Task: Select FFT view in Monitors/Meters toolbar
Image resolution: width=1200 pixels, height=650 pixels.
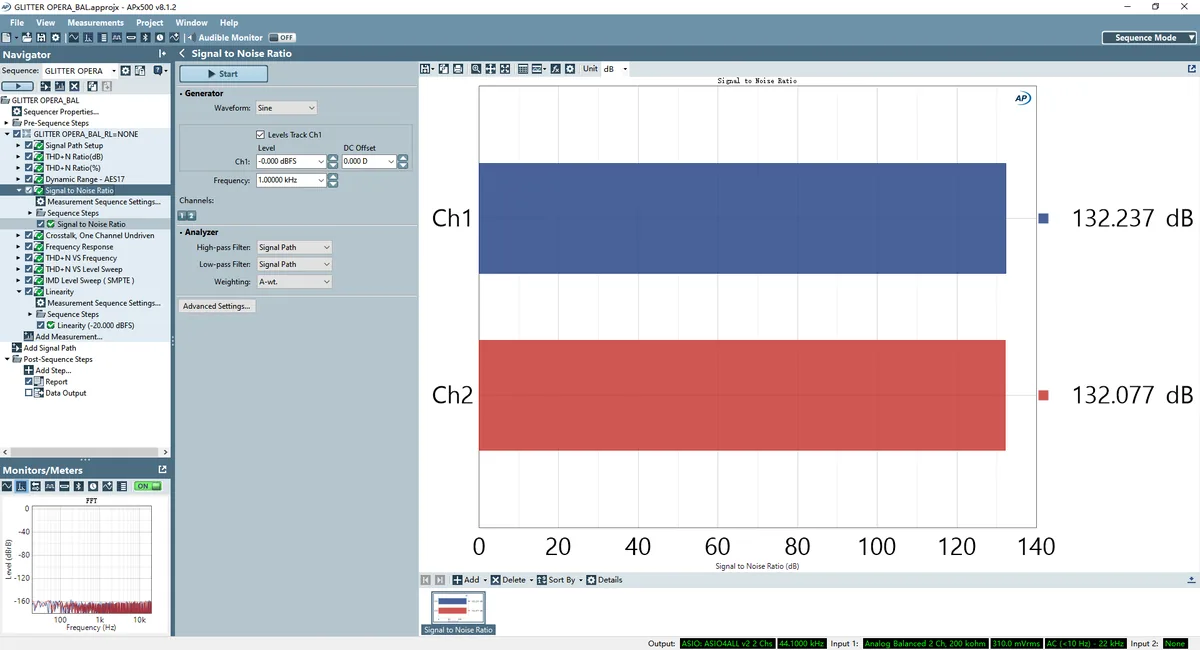Action: click(21, 486)
